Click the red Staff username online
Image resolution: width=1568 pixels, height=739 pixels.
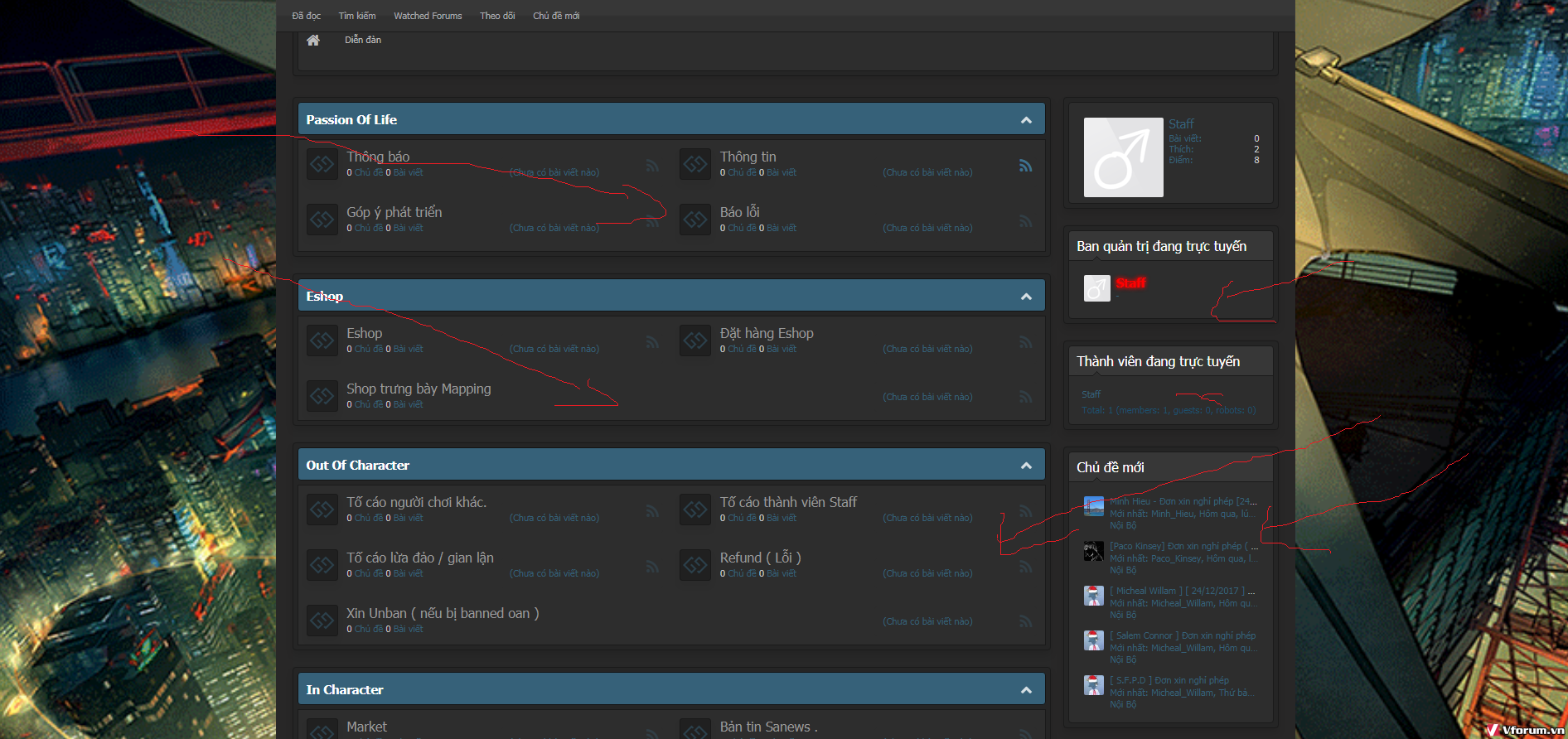[x=1130, y=283]
